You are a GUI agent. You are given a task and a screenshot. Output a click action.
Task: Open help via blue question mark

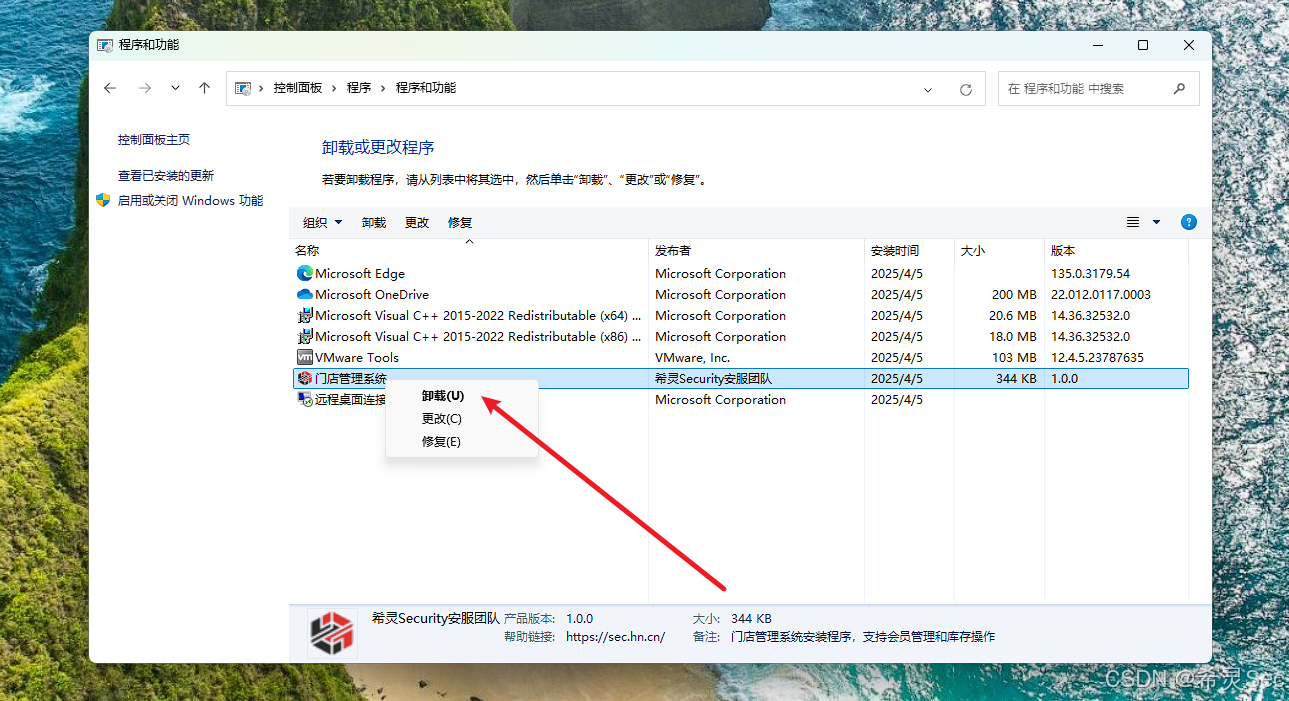click(1189, 222)
